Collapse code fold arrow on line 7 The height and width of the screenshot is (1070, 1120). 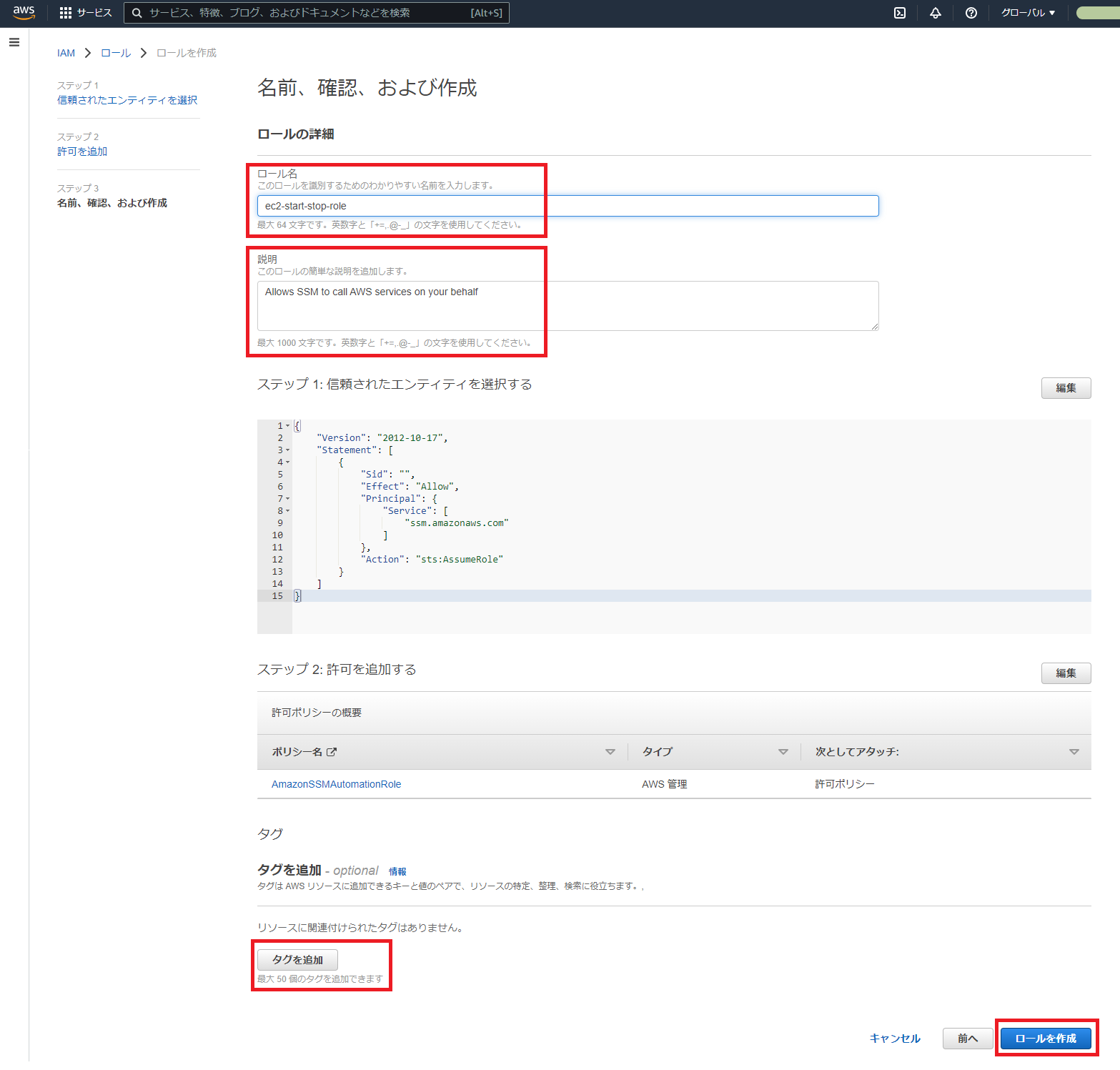click(x=288, y=499)
